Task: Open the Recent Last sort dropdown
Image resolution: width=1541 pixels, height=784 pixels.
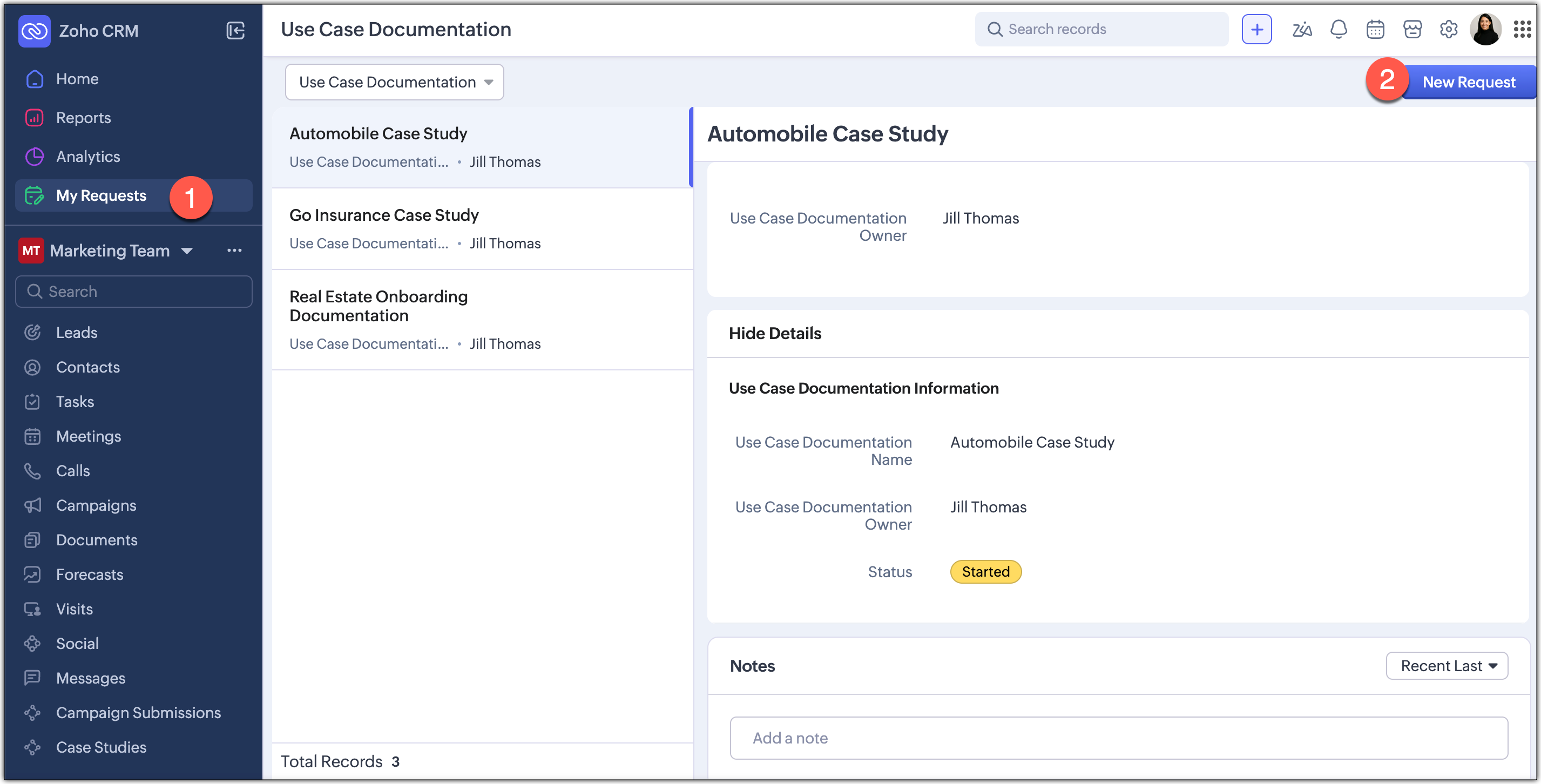Action: click(x=1447, y=666)
